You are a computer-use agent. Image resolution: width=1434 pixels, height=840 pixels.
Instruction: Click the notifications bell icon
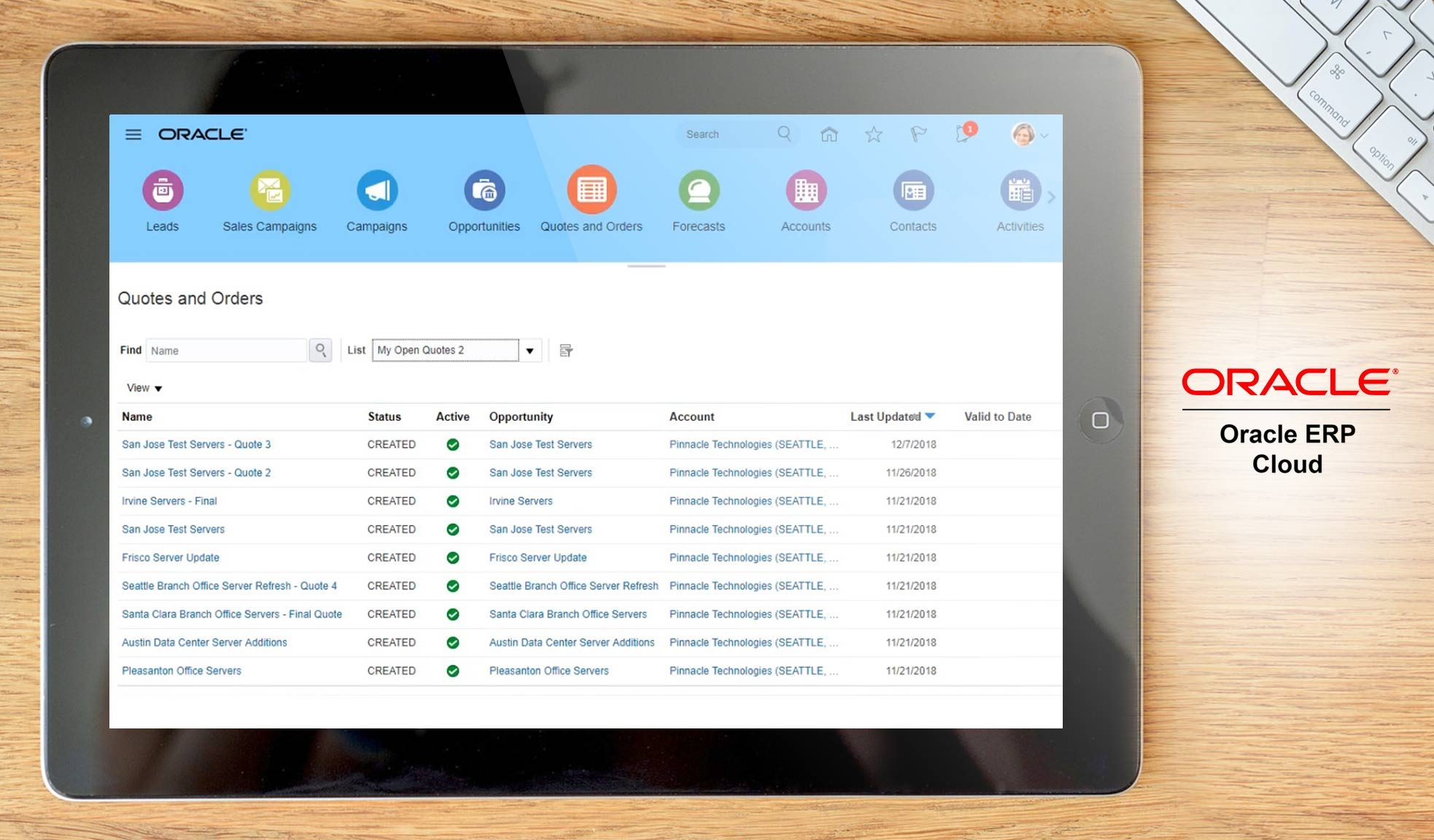961,134
